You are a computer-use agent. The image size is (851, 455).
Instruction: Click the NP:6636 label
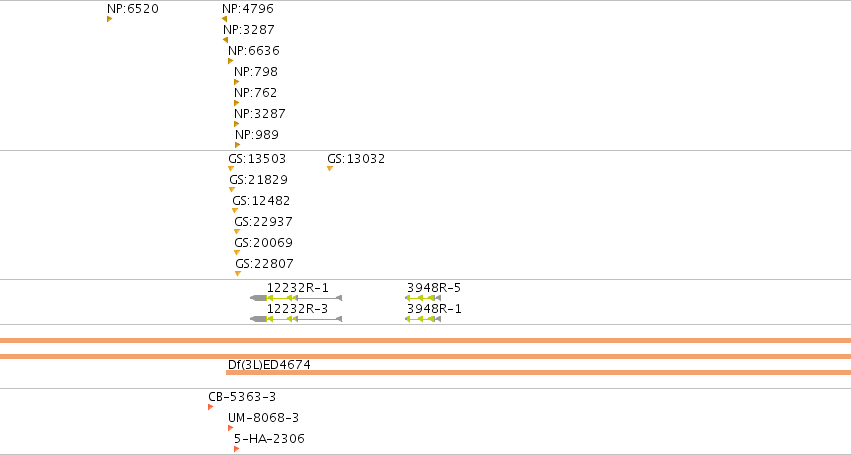click(254, 51)
